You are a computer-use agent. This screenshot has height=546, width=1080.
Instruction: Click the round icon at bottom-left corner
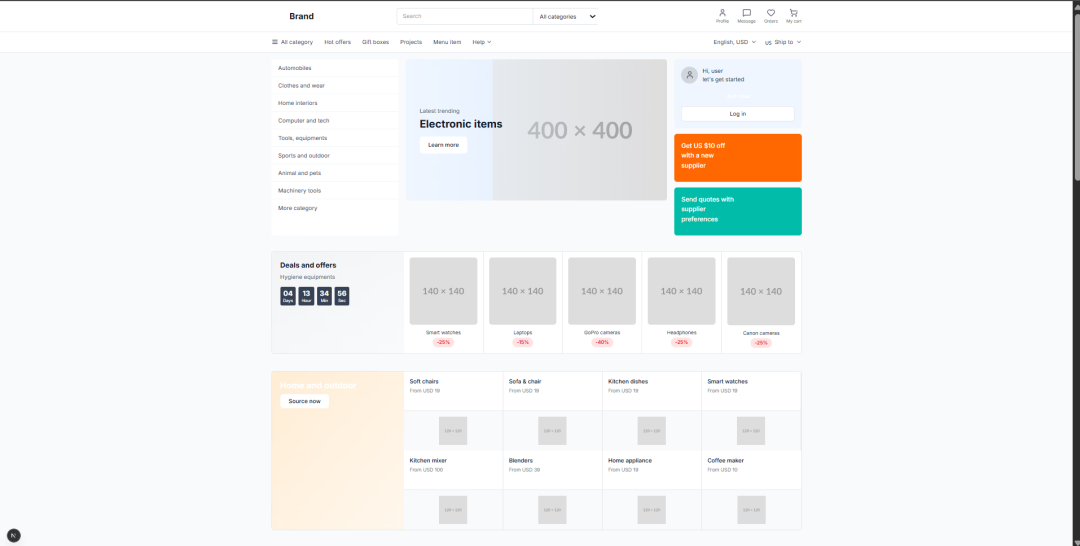click(x=14, y=535)
